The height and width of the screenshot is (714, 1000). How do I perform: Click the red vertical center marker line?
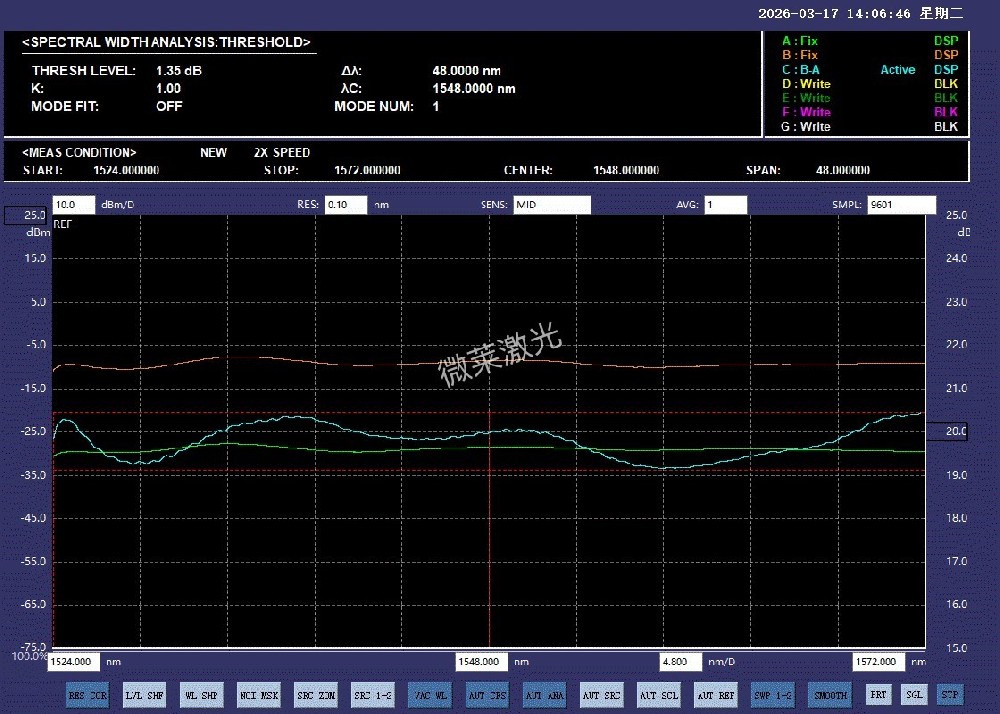pyautogui.click(x=489, y=529)
